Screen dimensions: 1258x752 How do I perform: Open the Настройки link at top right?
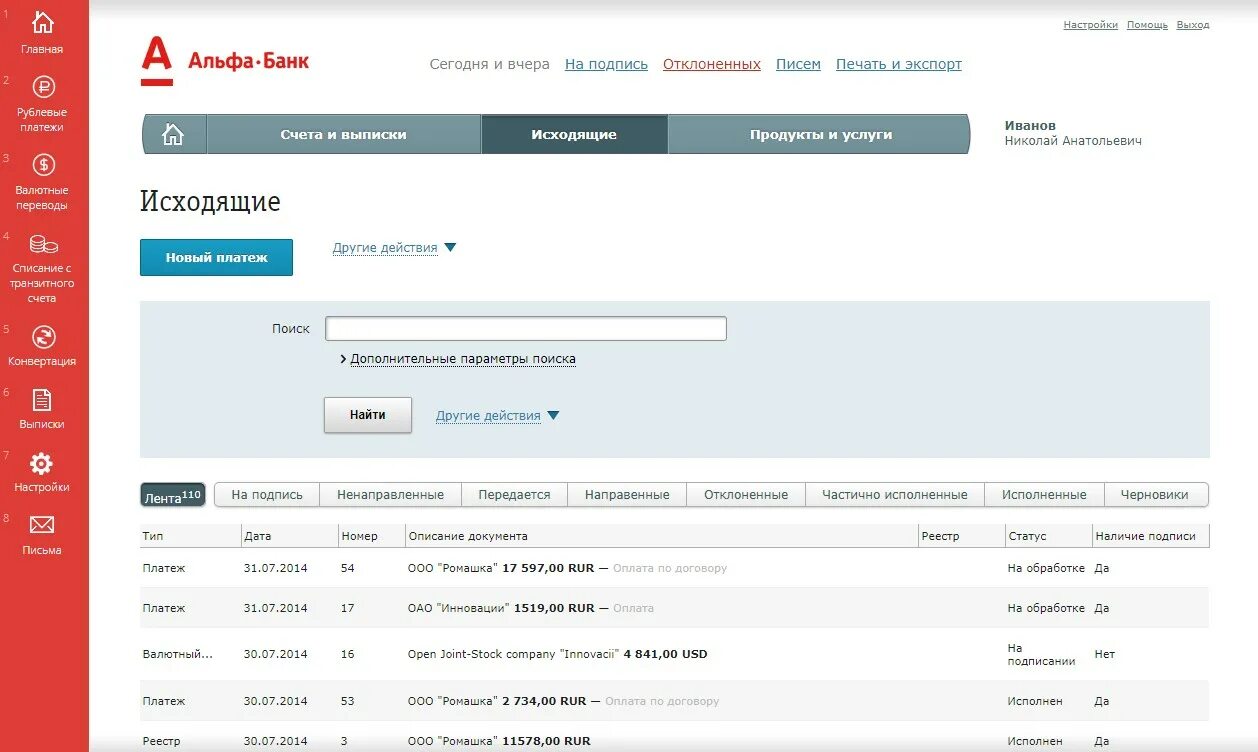(x=1090, y=25)
